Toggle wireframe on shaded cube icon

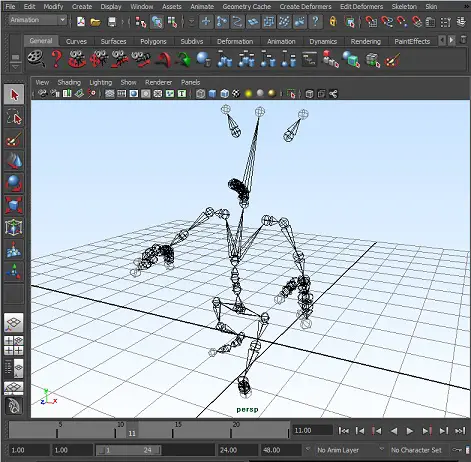[x=224, y=94]
